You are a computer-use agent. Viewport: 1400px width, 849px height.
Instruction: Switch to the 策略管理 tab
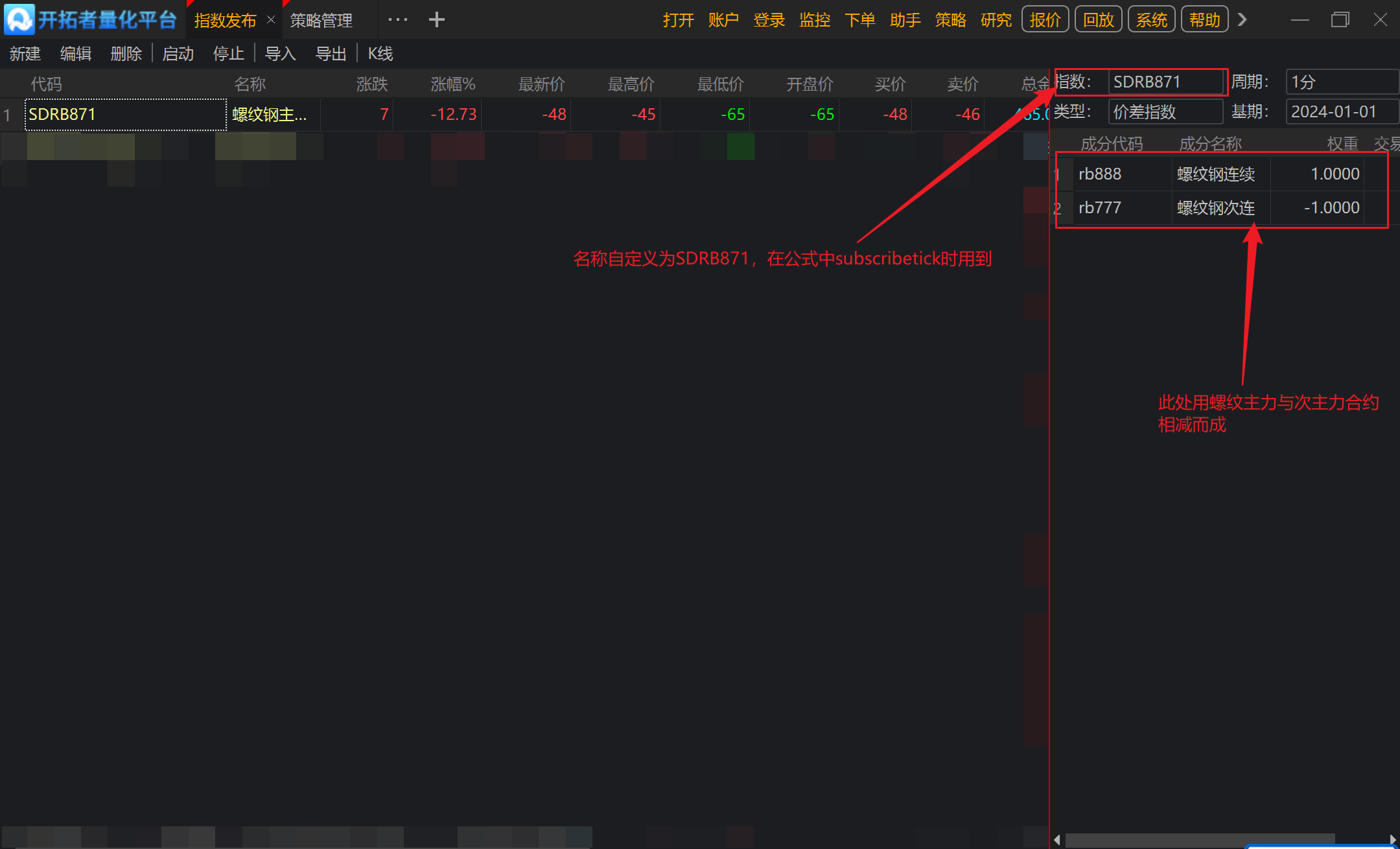point(321,20)
